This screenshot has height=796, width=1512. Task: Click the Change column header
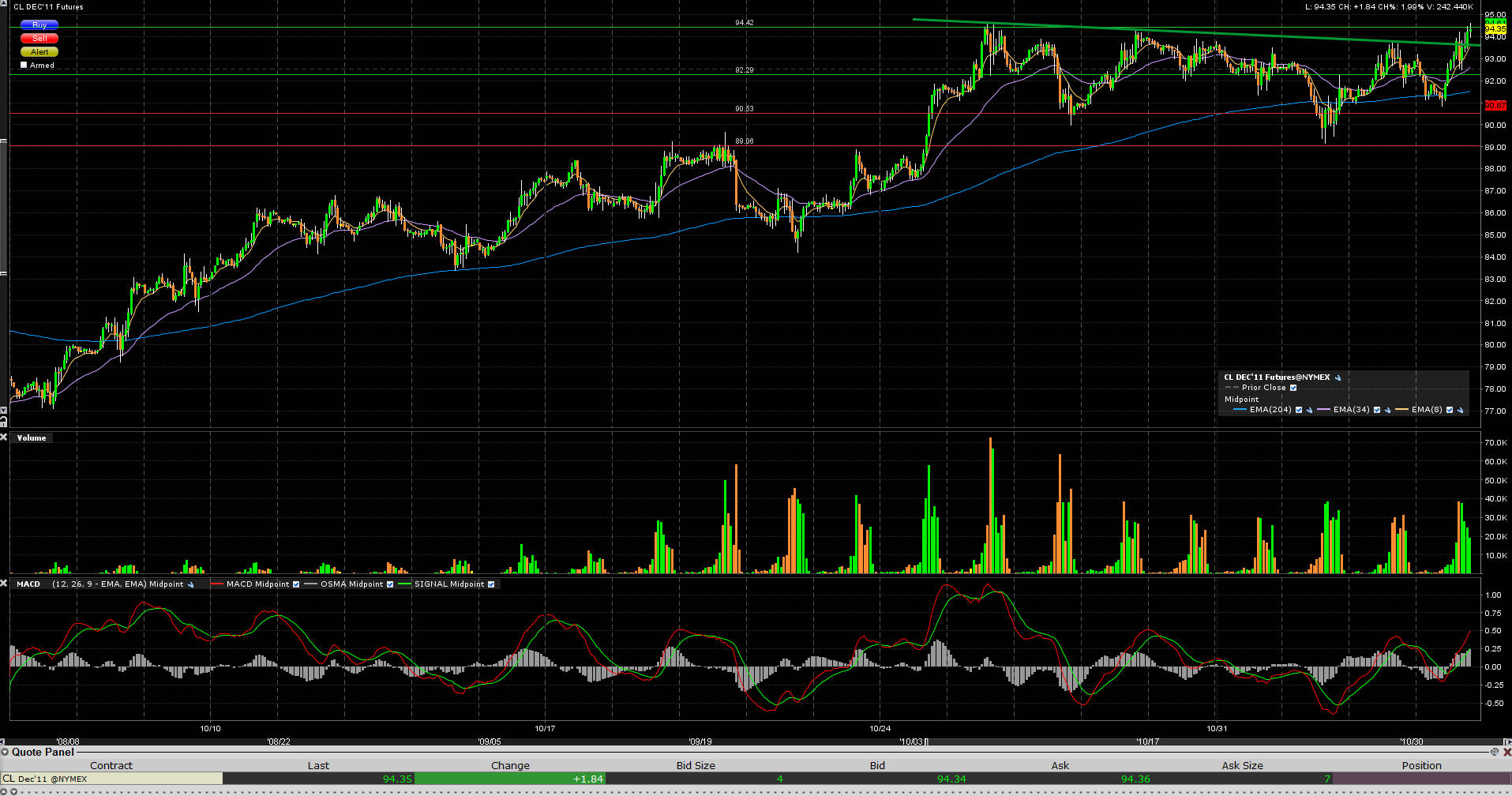(510, 765)
